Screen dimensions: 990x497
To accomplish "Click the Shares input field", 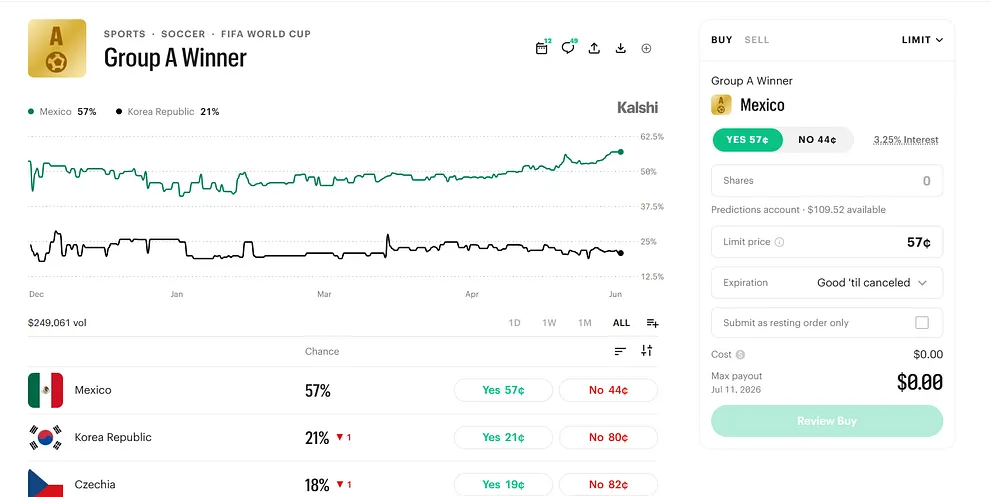I will (827, 181).
